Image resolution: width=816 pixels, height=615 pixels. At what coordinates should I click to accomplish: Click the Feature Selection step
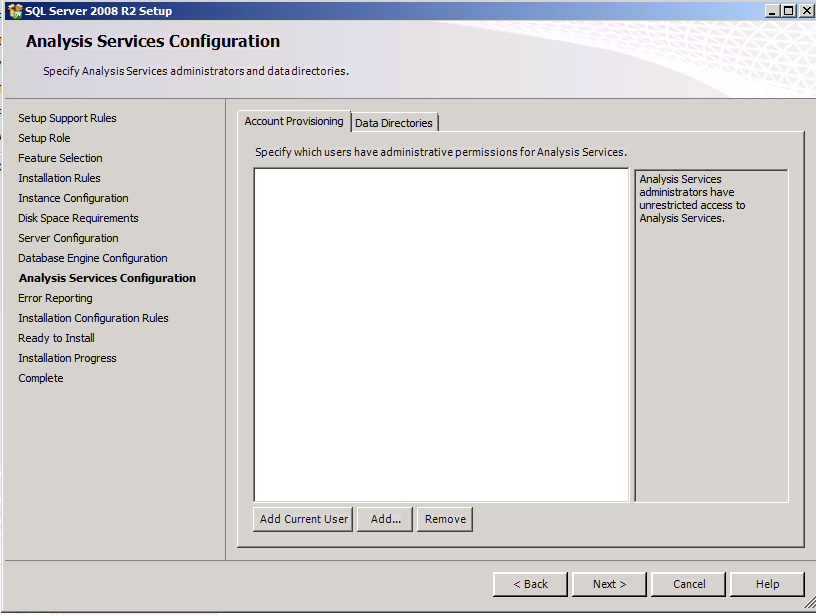coord(60,158)
